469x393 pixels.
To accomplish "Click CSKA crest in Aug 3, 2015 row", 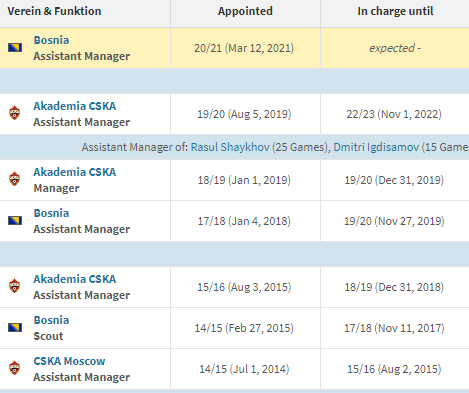I will click(14, 286).
